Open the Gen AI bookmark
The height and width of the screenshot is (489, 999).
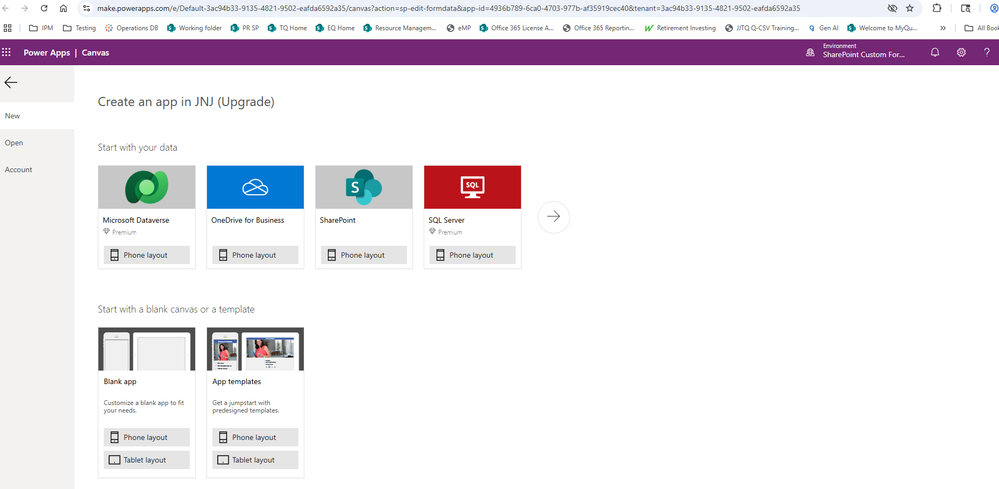(x=823, y=28)
